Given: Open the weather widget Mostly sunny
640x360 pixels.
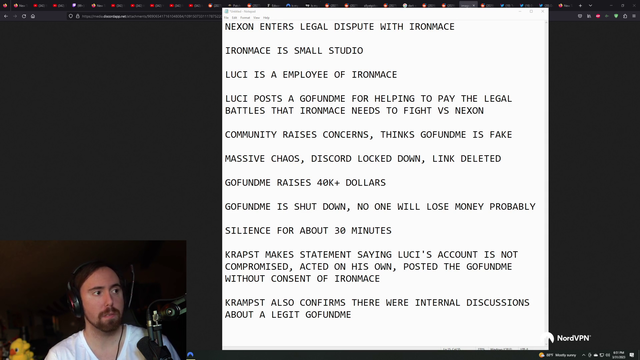Looking at the screenshot, I should pos(558,355).
